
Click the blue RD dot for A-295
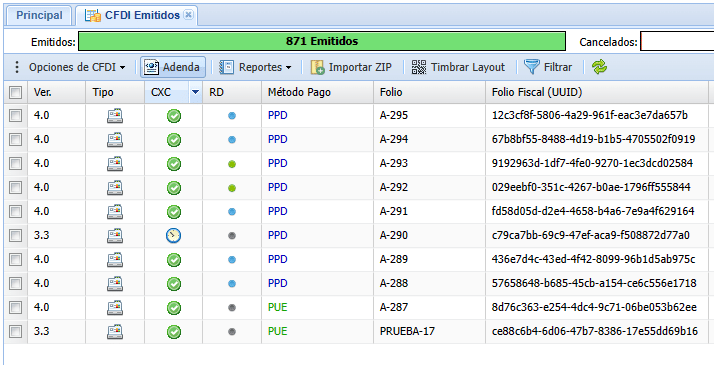tap(232, 116)
